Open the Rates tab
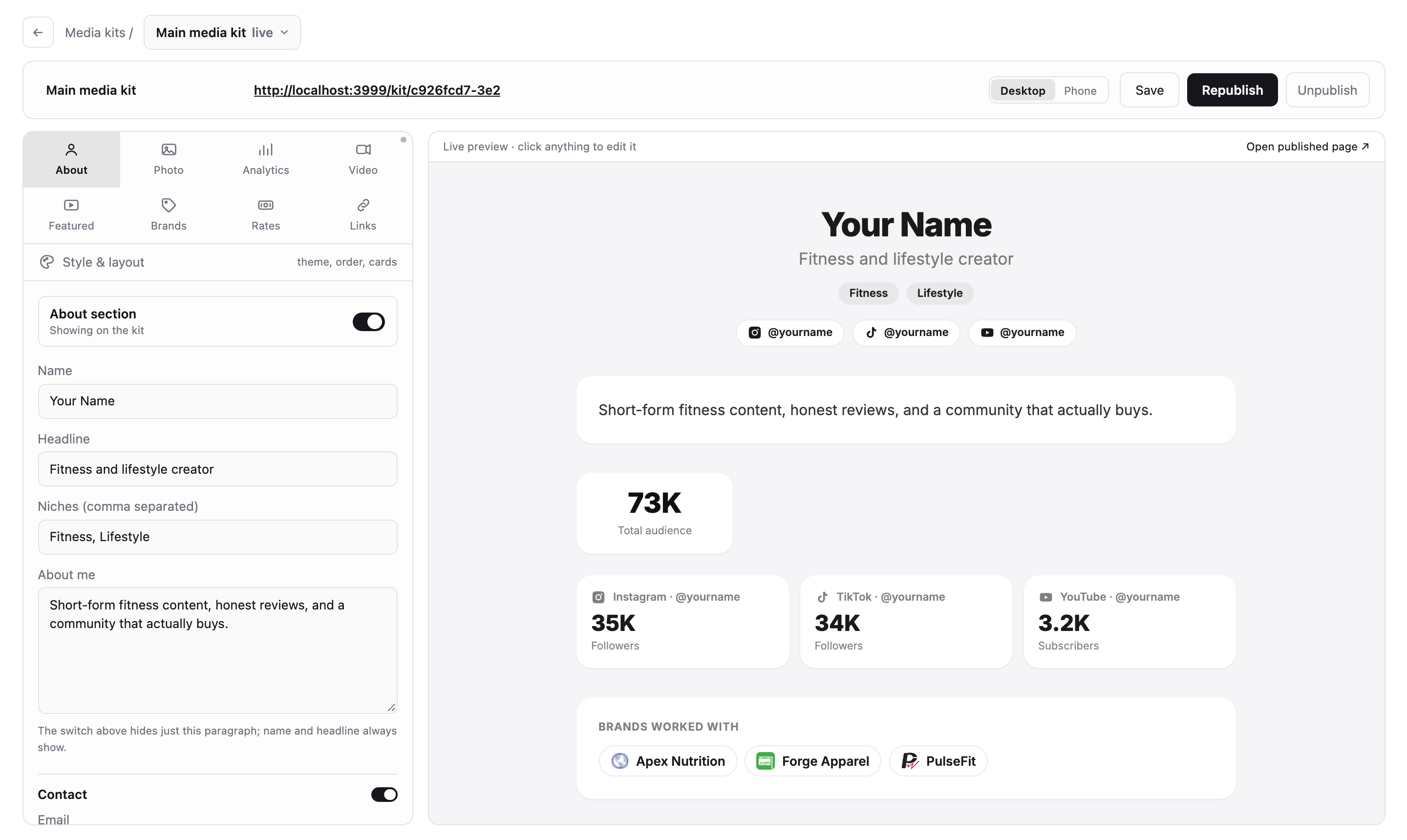 coord(266,215)
